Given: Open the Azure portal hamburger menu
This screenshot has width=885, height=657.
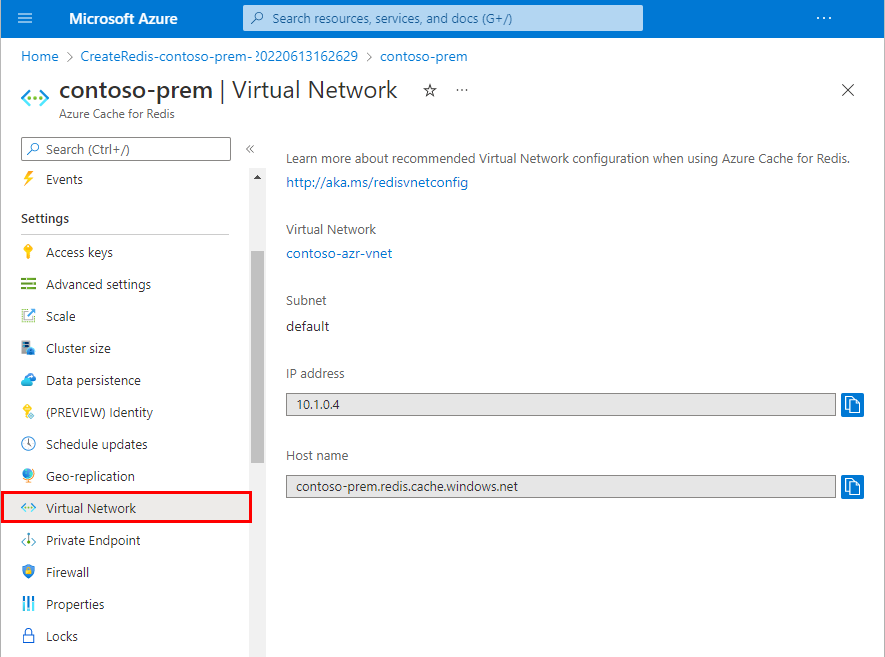Looking at the screenshot, I should tap(25, 18).
